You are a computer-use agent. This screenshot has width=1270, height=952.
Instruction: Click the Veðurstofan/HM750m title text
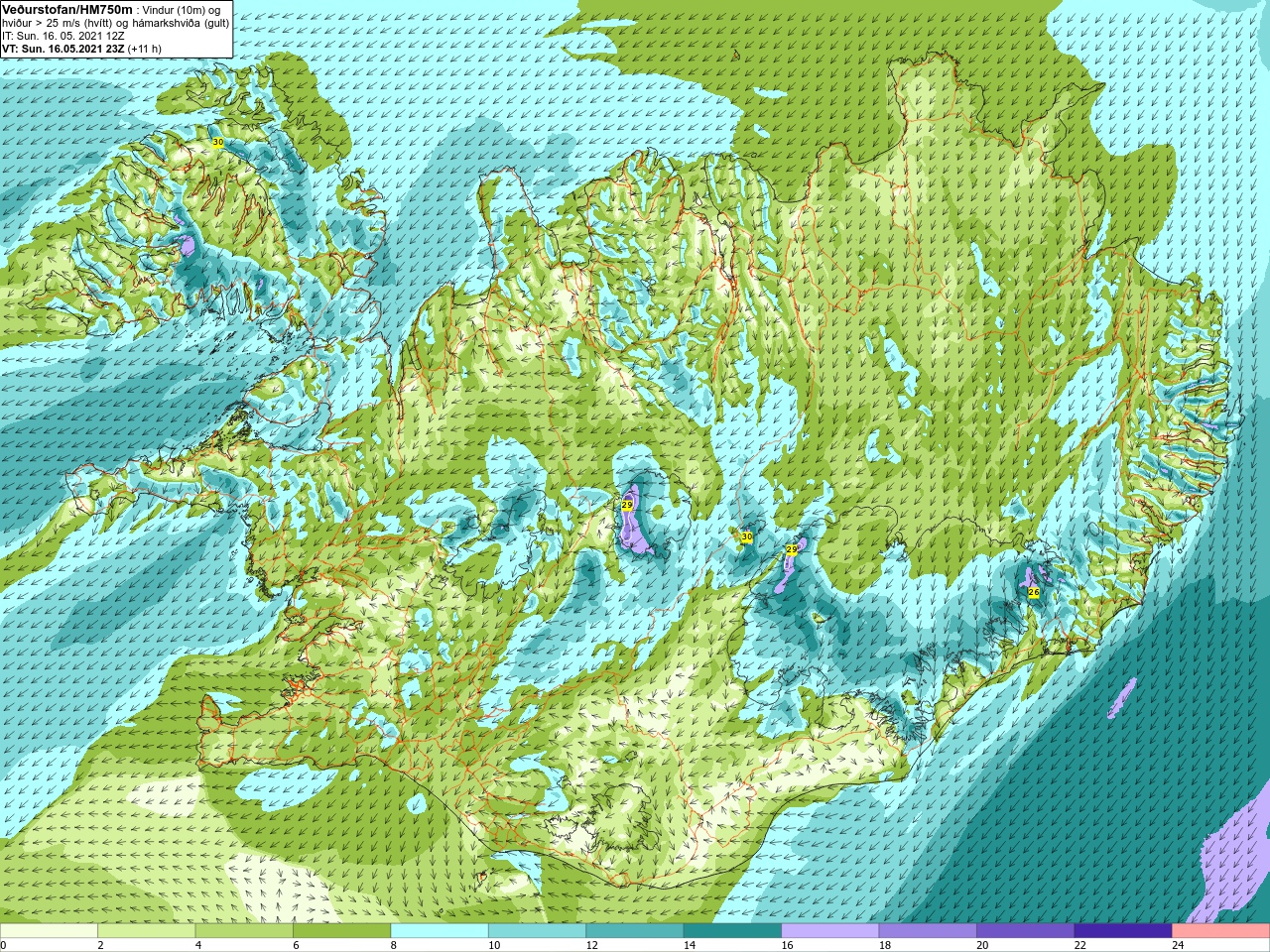[67, 9]
